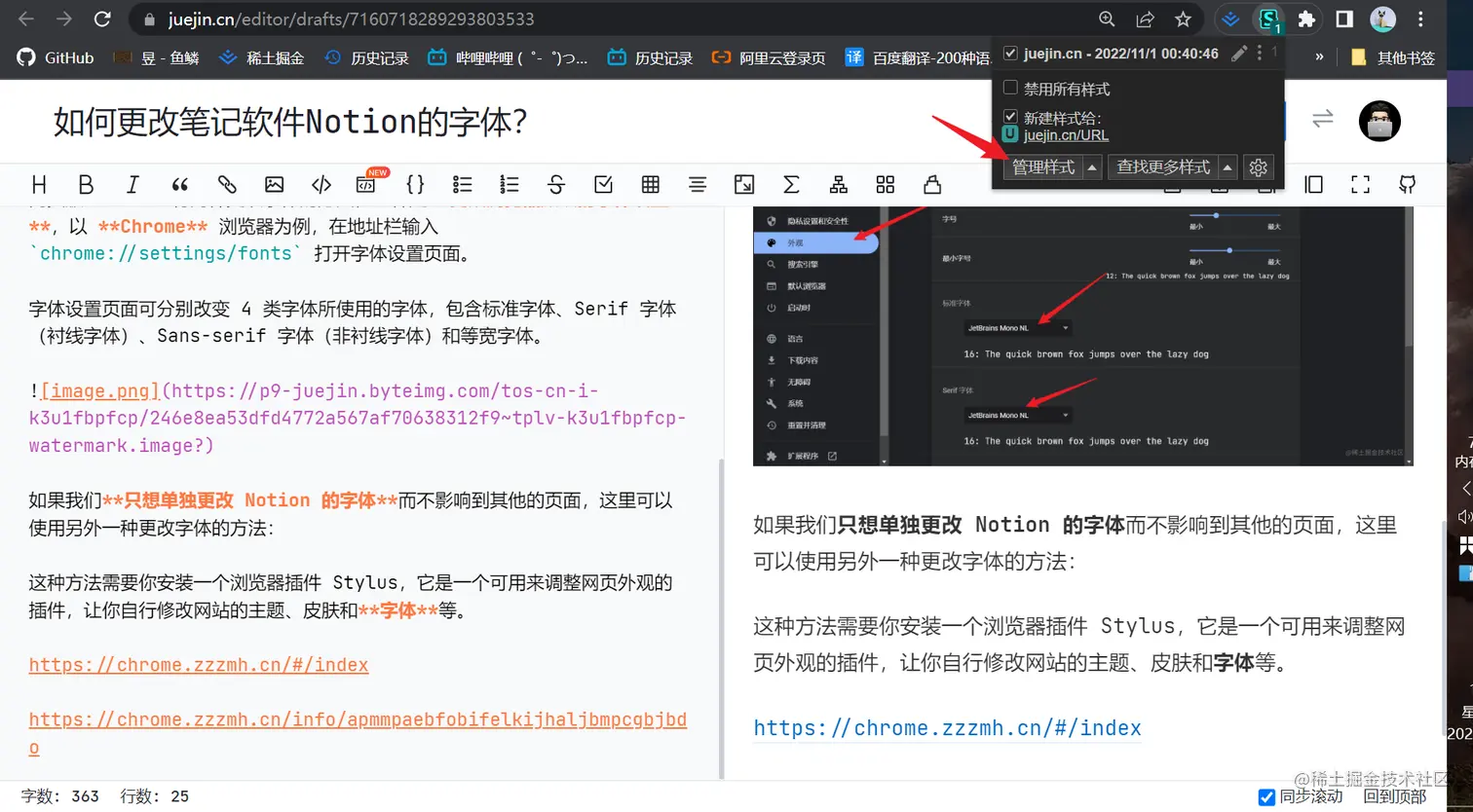
Task: Open Stylus settings gear in popup
Action: click(1259, 167)
